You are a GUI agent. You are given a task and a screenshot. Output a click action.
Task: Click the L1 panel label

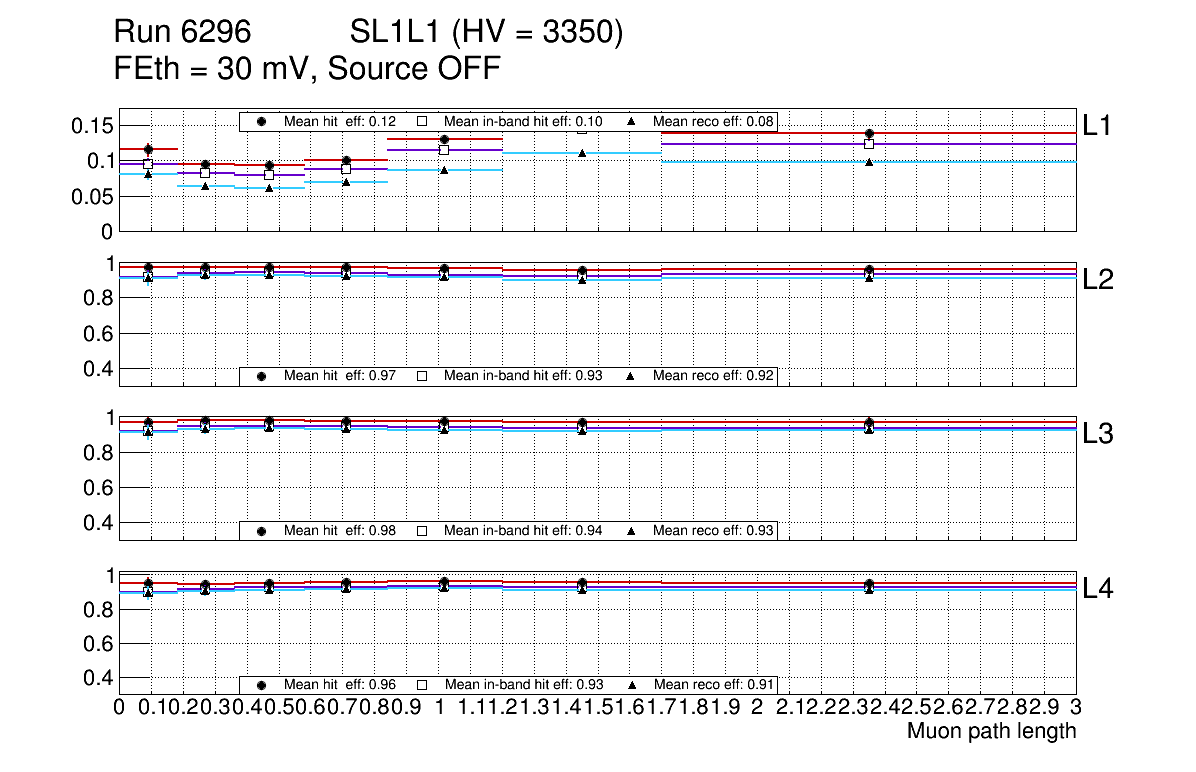point(1098,125)
